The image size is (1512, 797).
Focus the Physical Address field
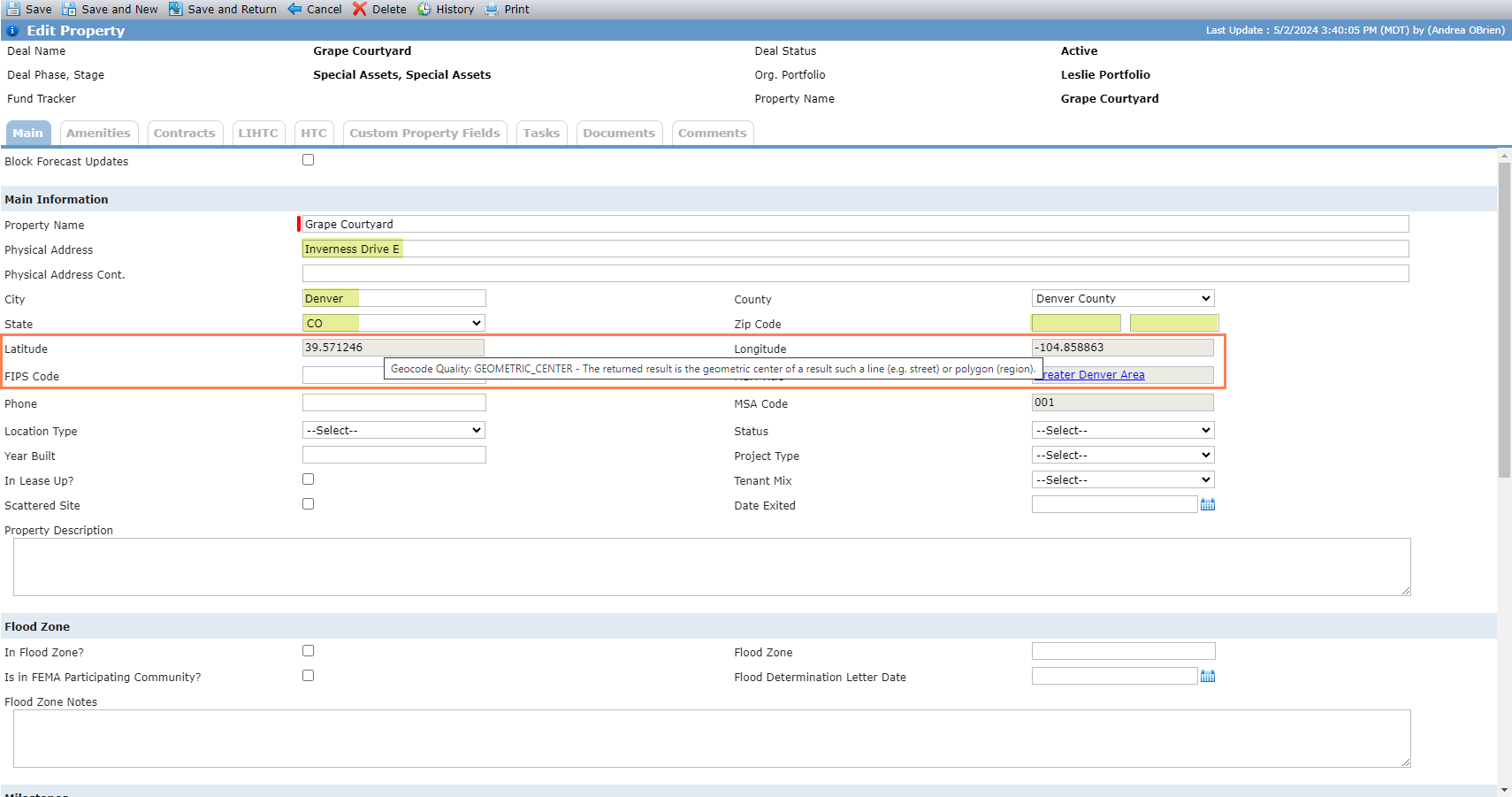pyautogui.click(x=855, y=249)
